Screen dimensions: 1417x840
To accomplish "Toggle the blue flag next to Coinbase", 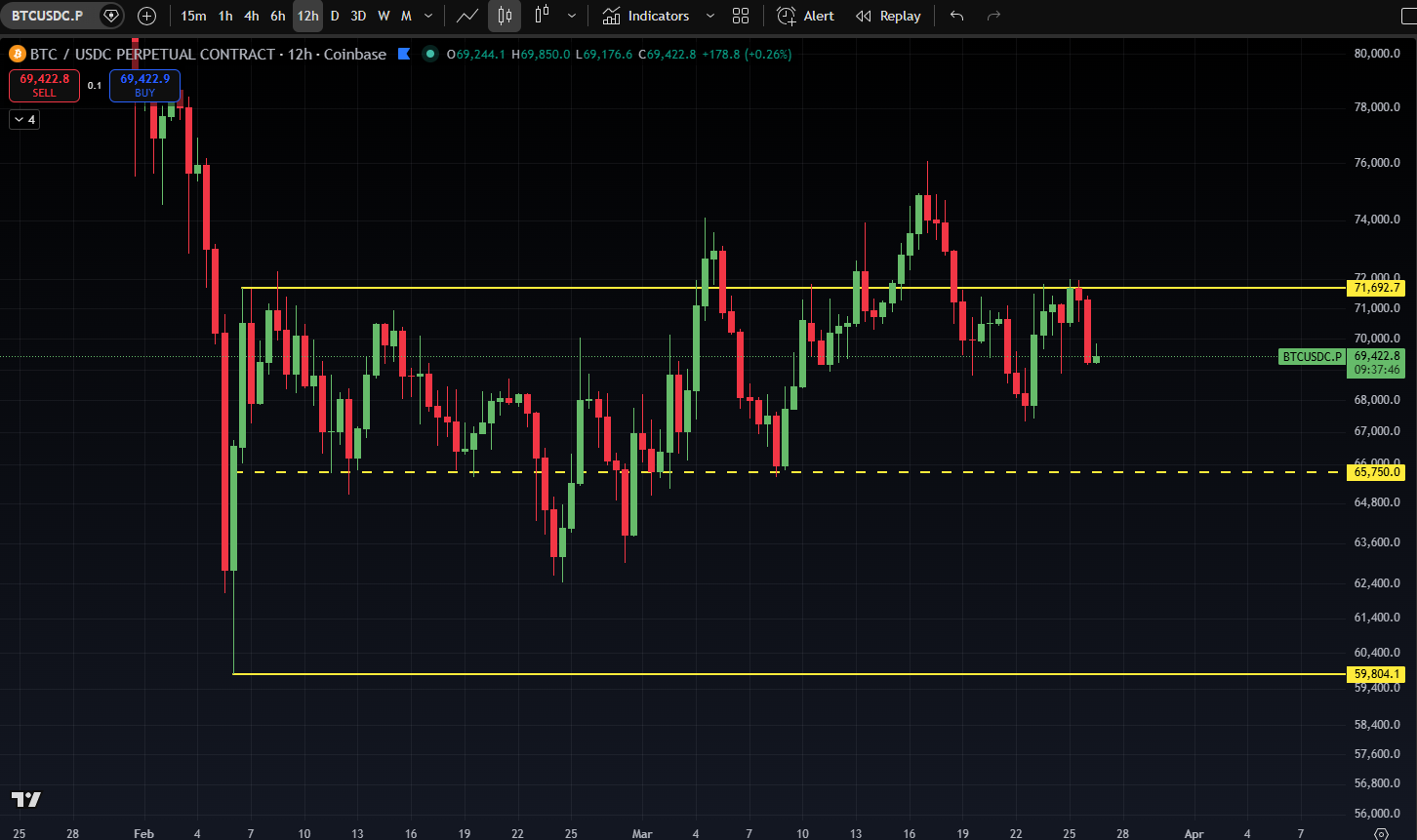I will 404,55.
